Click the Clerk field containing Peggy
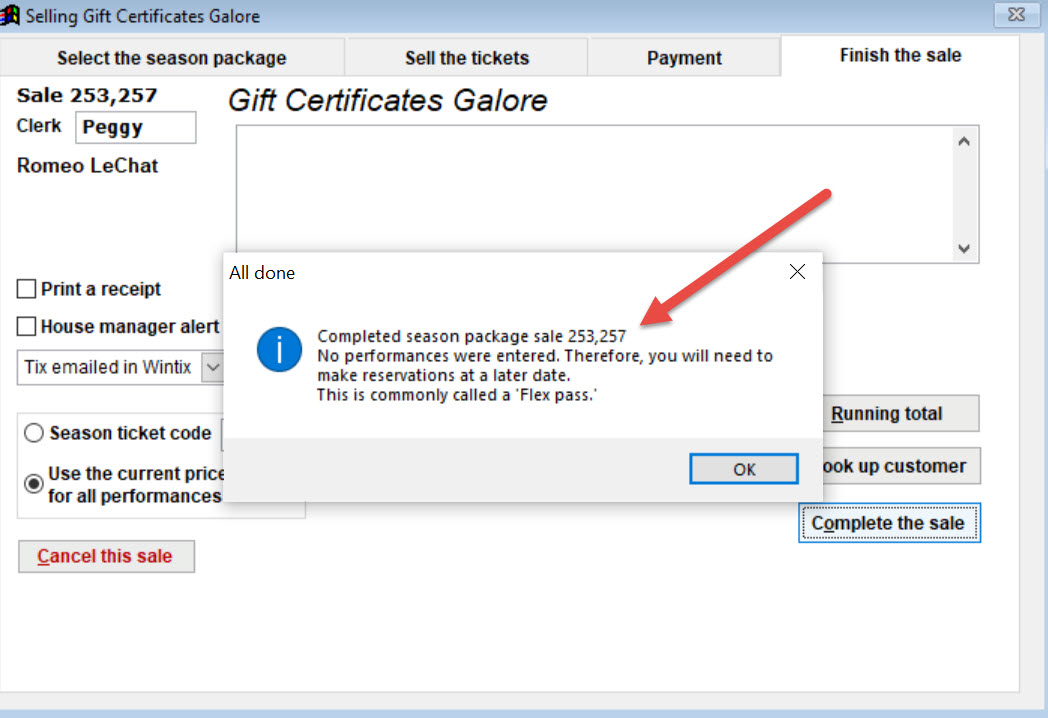The width and height of the screenshot is (1048, 718). click(x=136, y=127)
